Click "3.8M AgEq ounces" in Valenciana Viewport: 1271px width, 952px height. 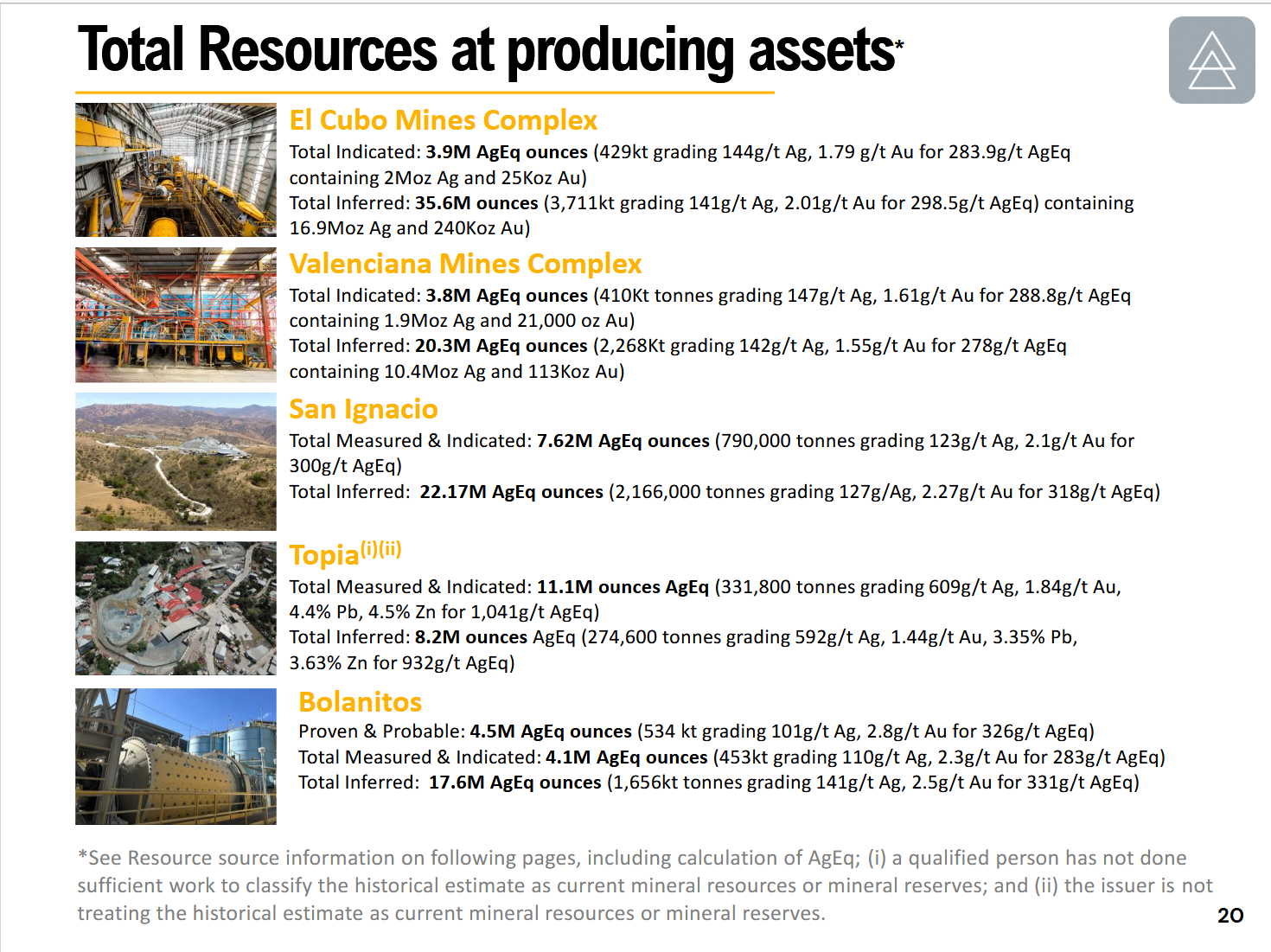(507, 296)
